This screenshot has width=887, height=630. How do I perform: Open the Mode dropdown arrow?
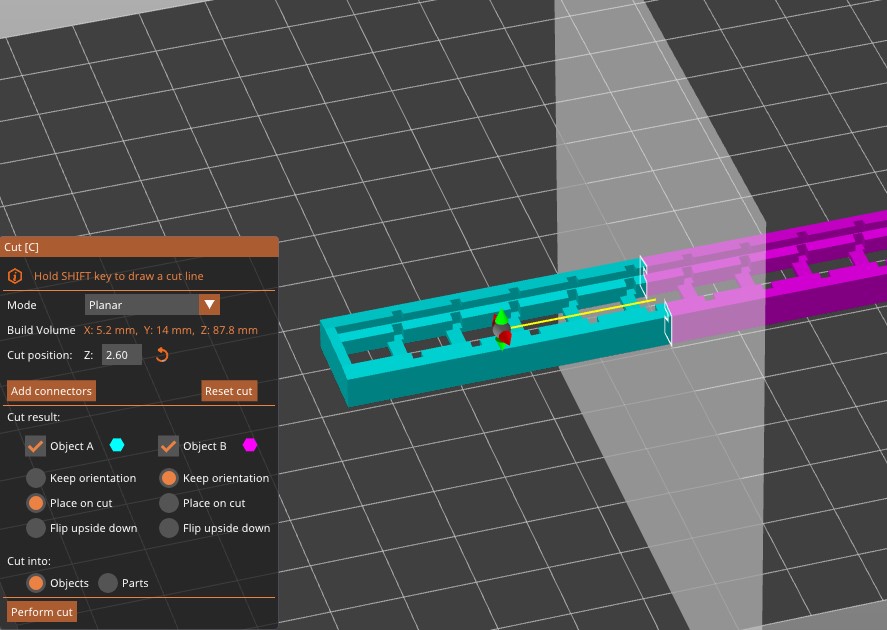(x=209, y=305)
